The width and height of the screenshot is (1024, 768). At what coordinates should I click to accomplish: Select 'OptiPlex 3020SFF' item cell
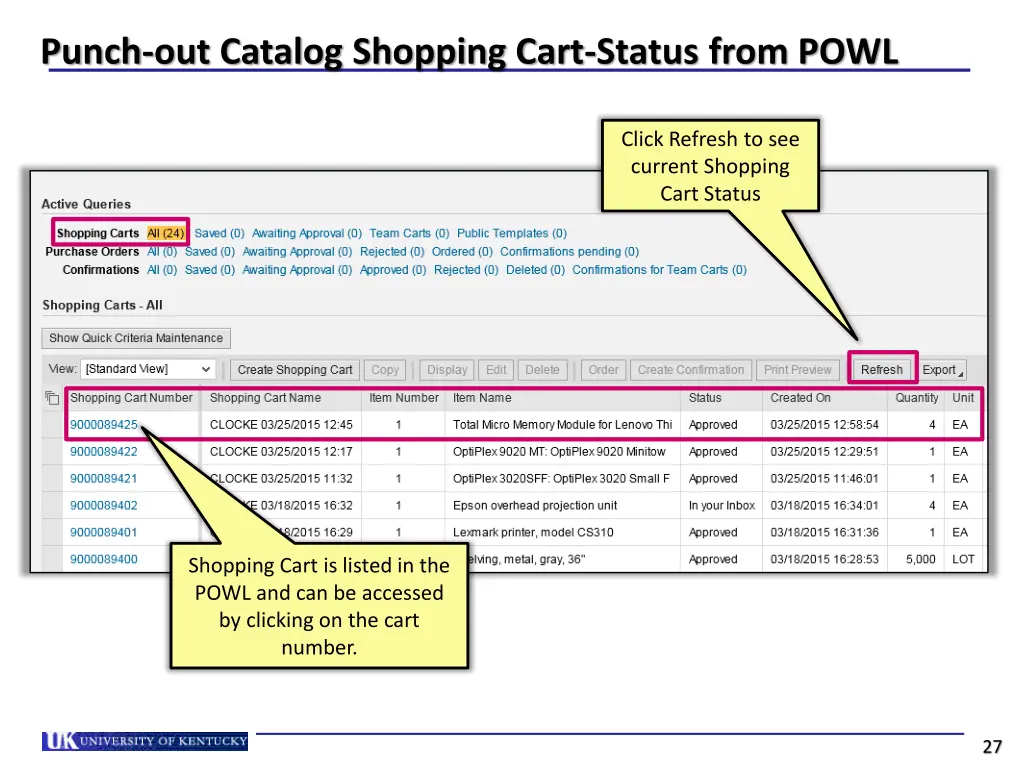click(563, 478)
